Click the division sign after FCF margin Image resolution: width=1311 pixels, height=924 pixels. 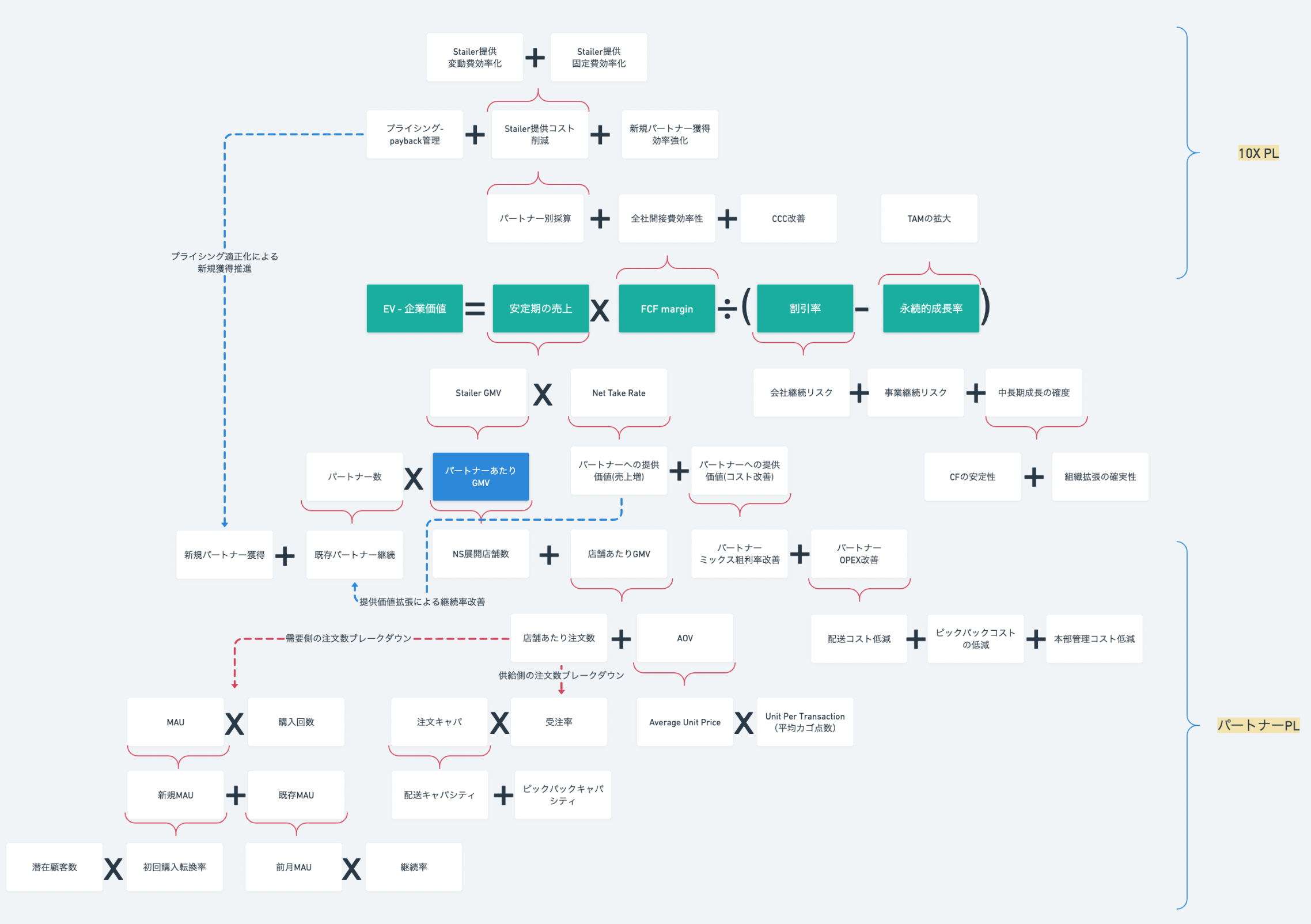726,309
